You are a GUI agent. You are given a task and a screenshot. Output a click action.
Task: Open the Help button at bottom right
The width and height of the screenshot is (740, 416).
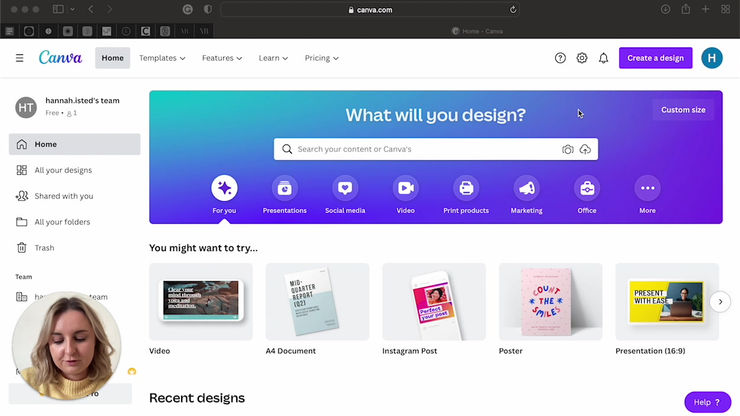pos(707,402)
